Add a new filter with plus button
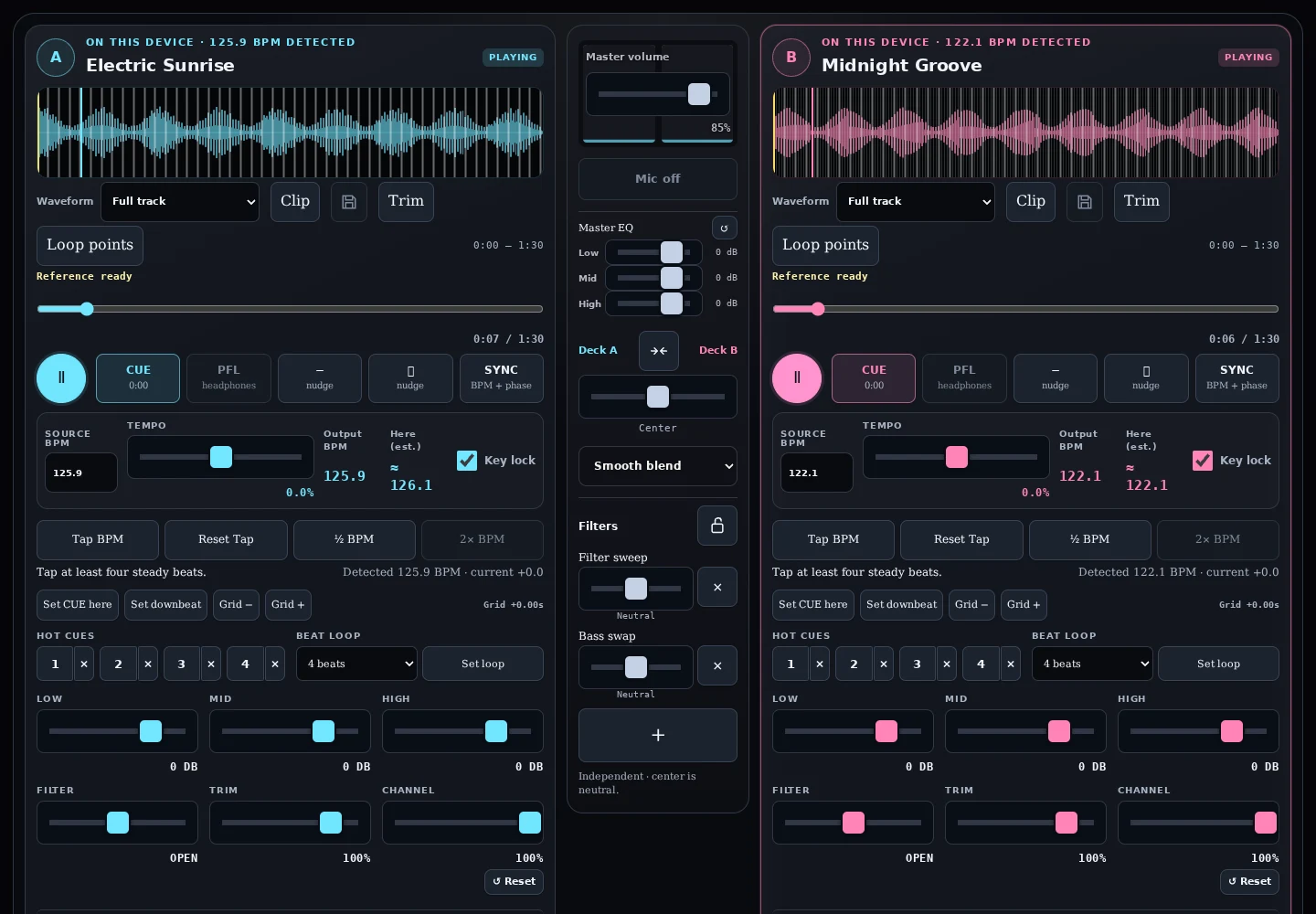The image size is (1316, 914). tap(658, 735)
